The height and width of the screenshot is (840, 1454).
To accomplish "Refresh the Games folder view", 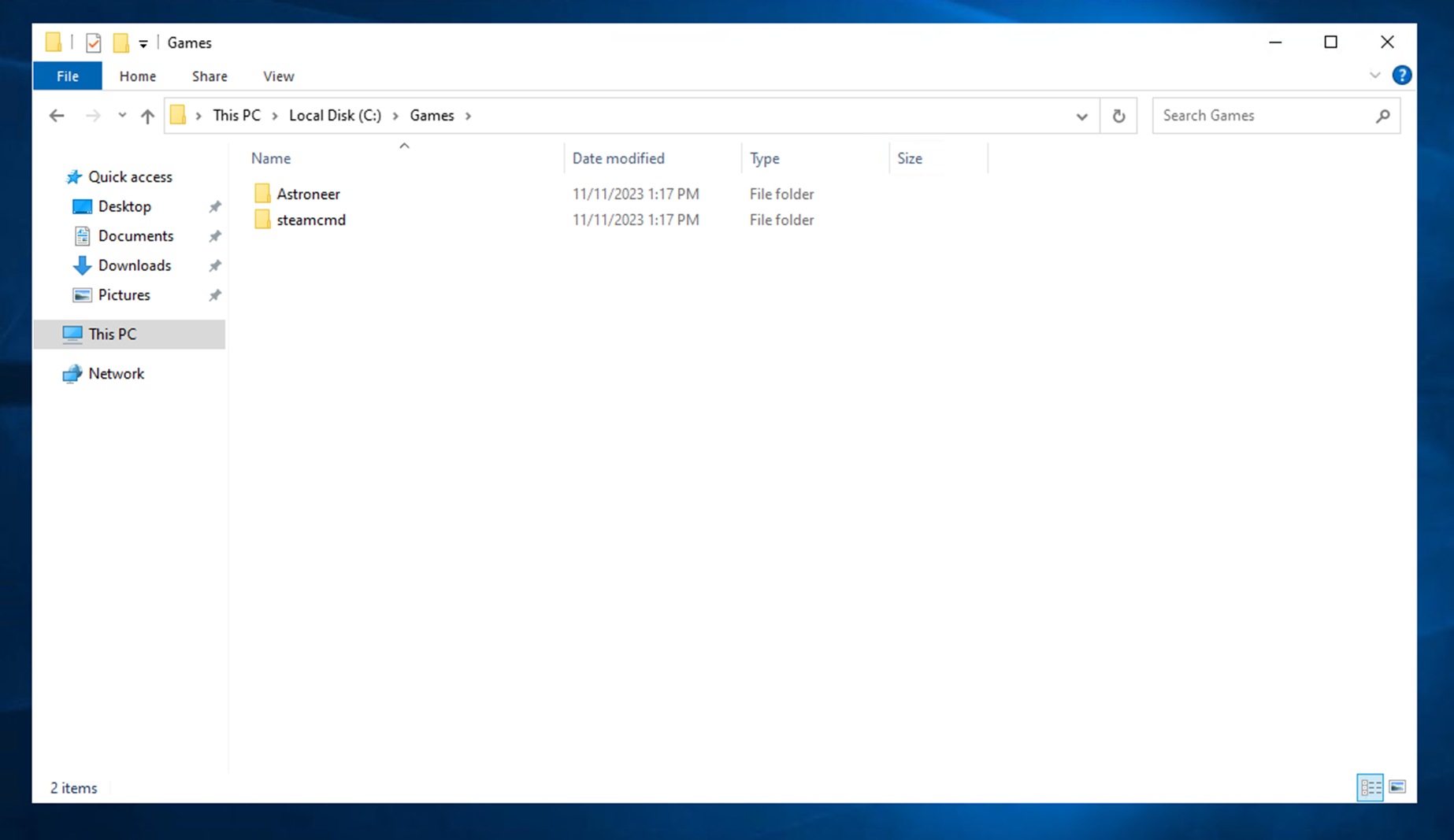I will tap(1118, 116).
